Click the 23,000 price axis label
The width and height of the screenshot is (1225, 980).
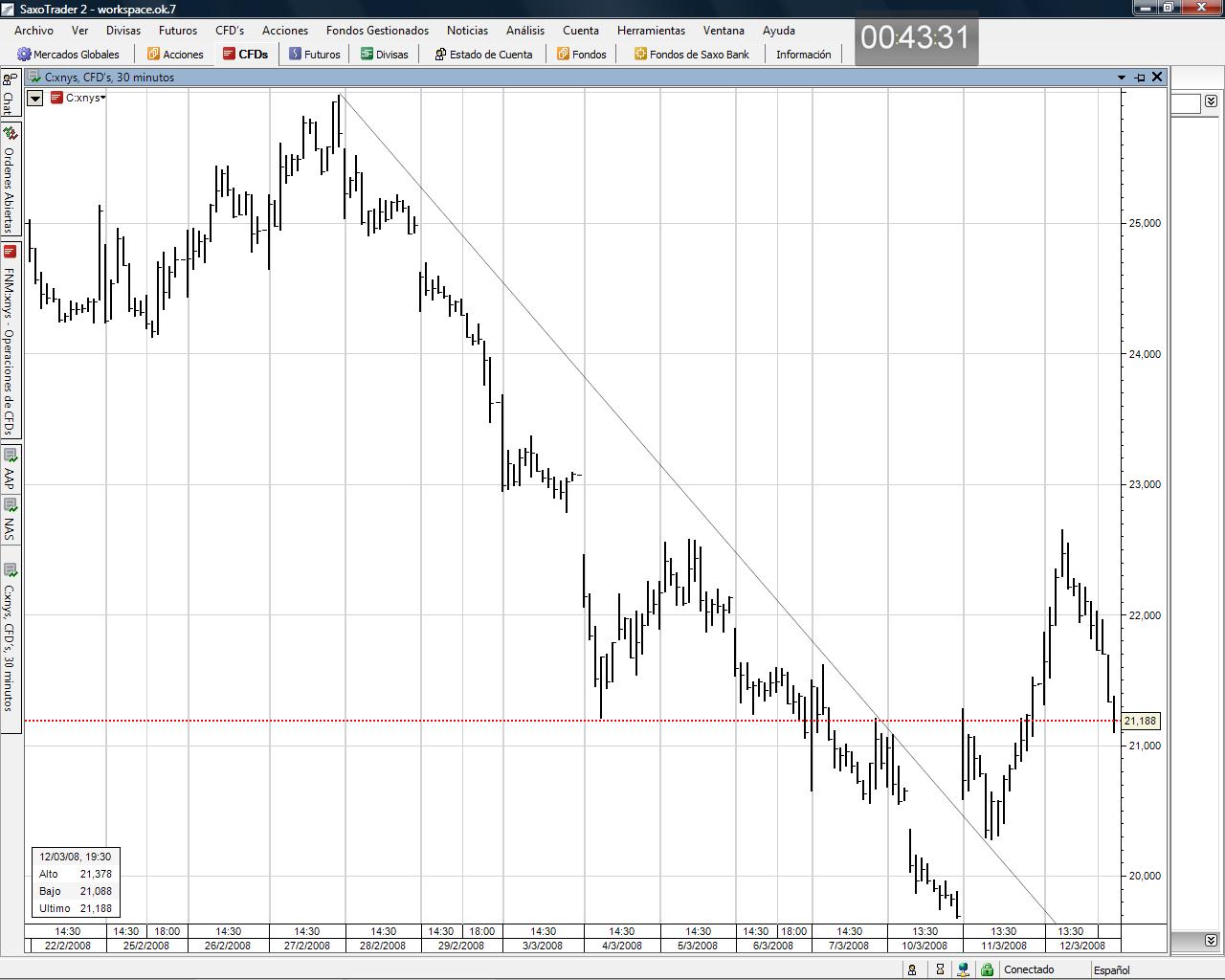click(1145, 484)
